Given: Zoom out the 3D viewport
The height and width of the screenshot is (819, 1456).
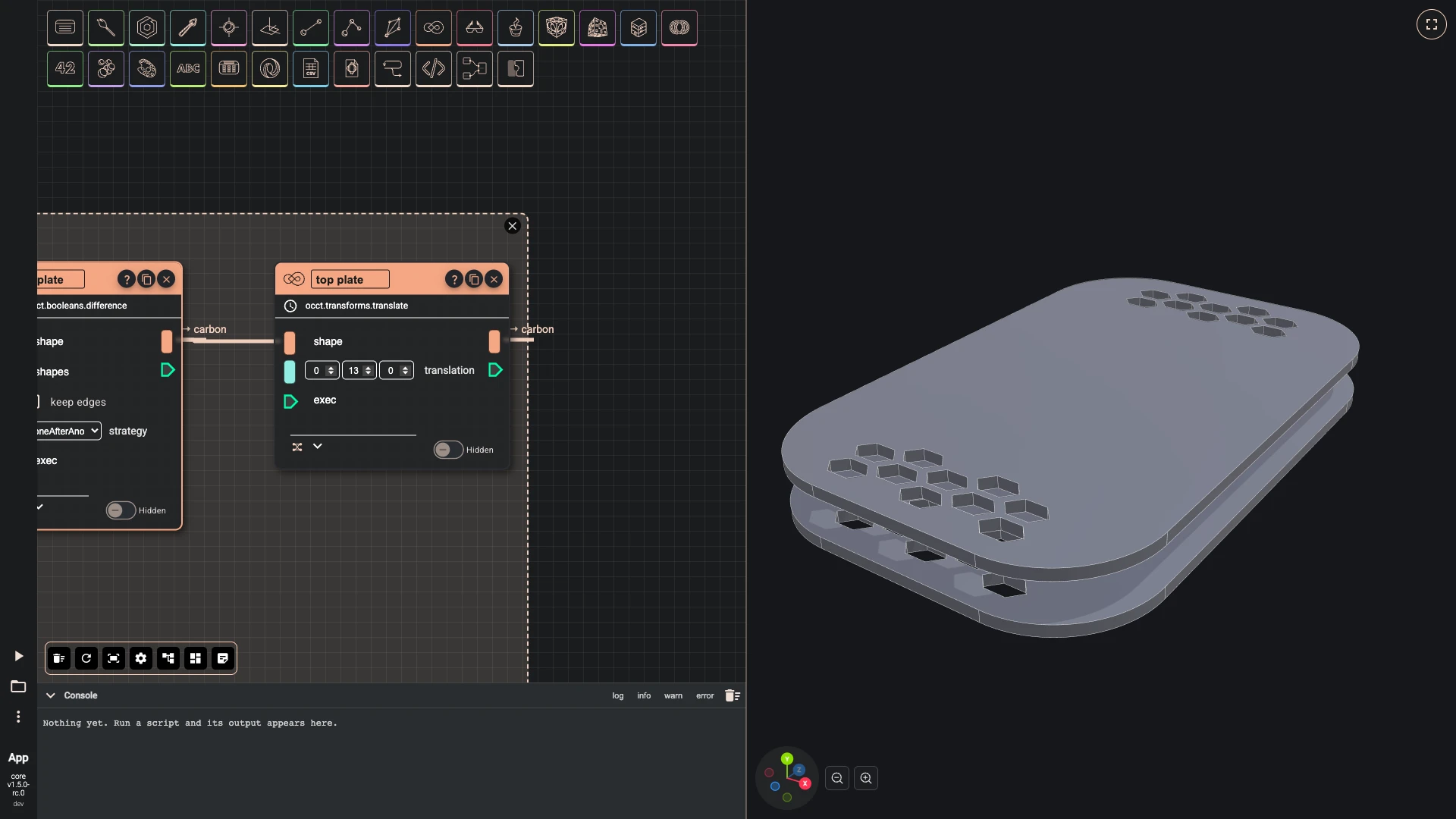Looking at the screenshot, I should click(x=837, y=778).
